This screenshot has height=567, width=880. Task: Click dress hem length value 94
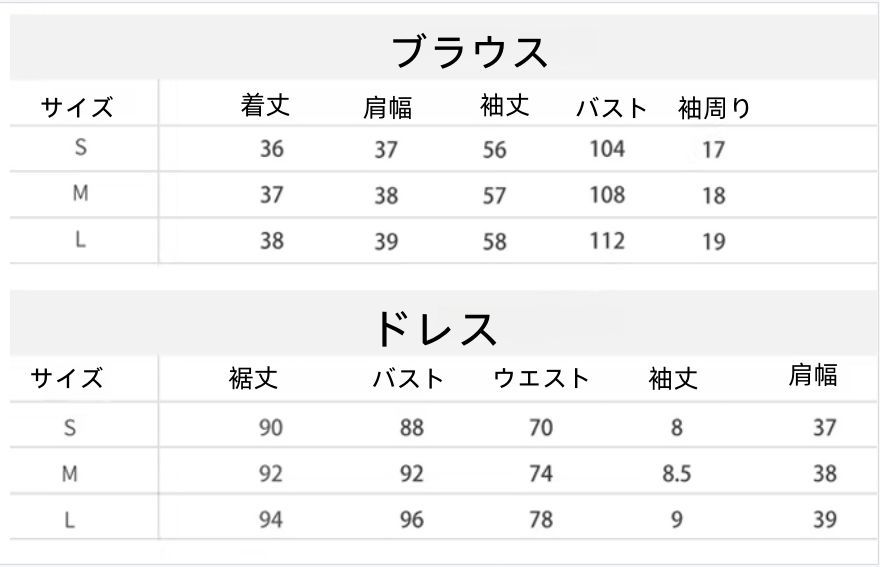point(271,520)
